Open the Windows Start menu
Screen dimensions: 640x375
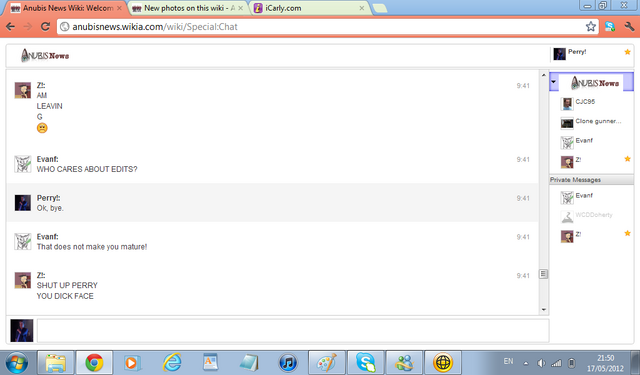16,362
